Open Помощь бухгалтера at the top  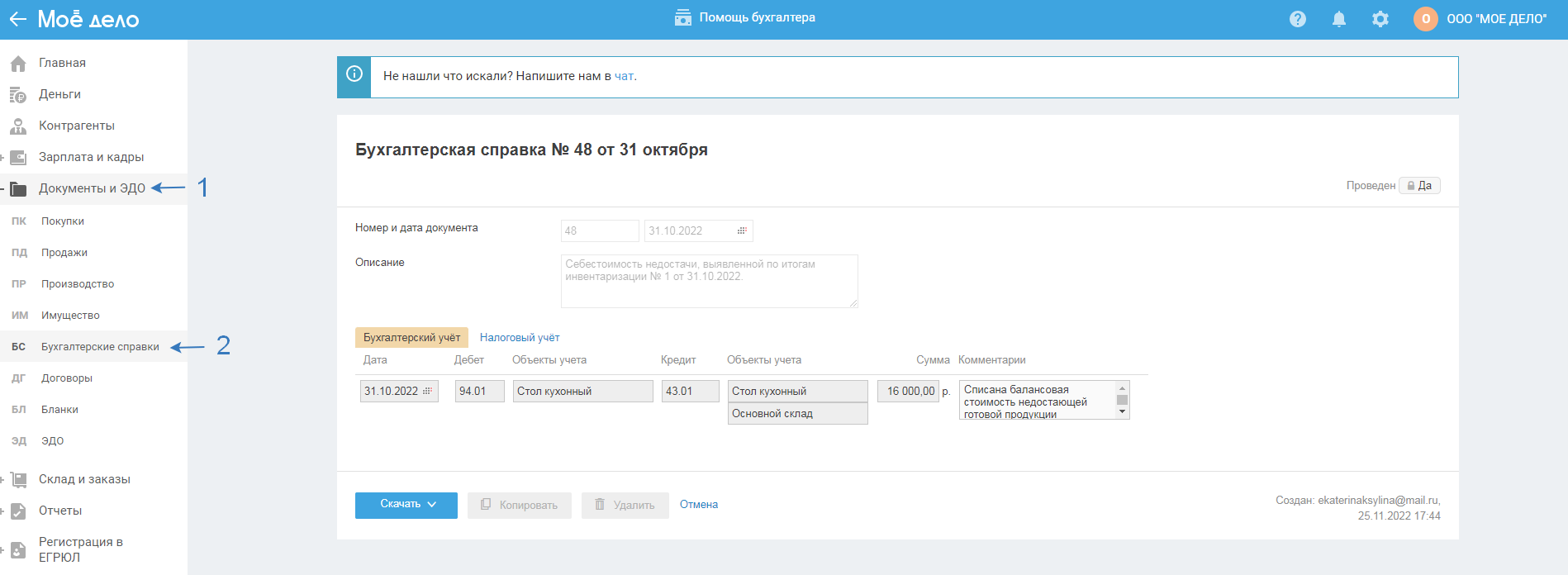[745, 17]
